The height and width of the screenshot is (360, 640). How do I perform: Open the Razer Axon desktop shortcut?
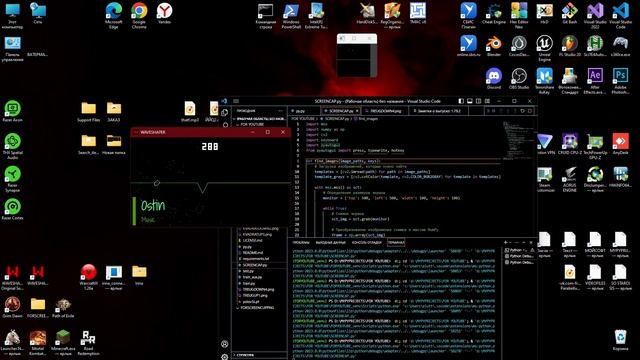pyautogui.click(x=12, y=111)
